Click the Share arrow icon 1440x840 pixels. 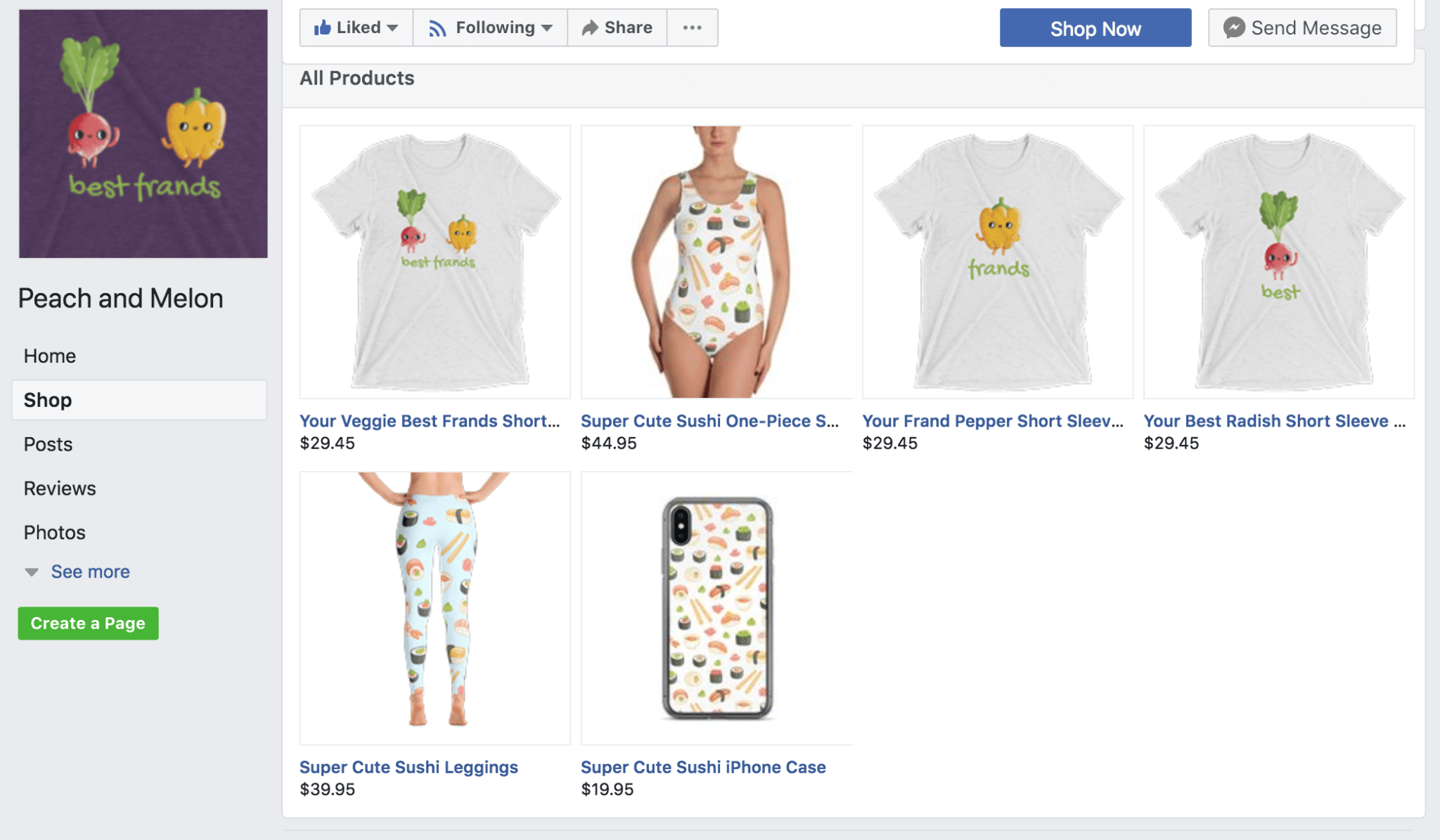pos(591,27)
